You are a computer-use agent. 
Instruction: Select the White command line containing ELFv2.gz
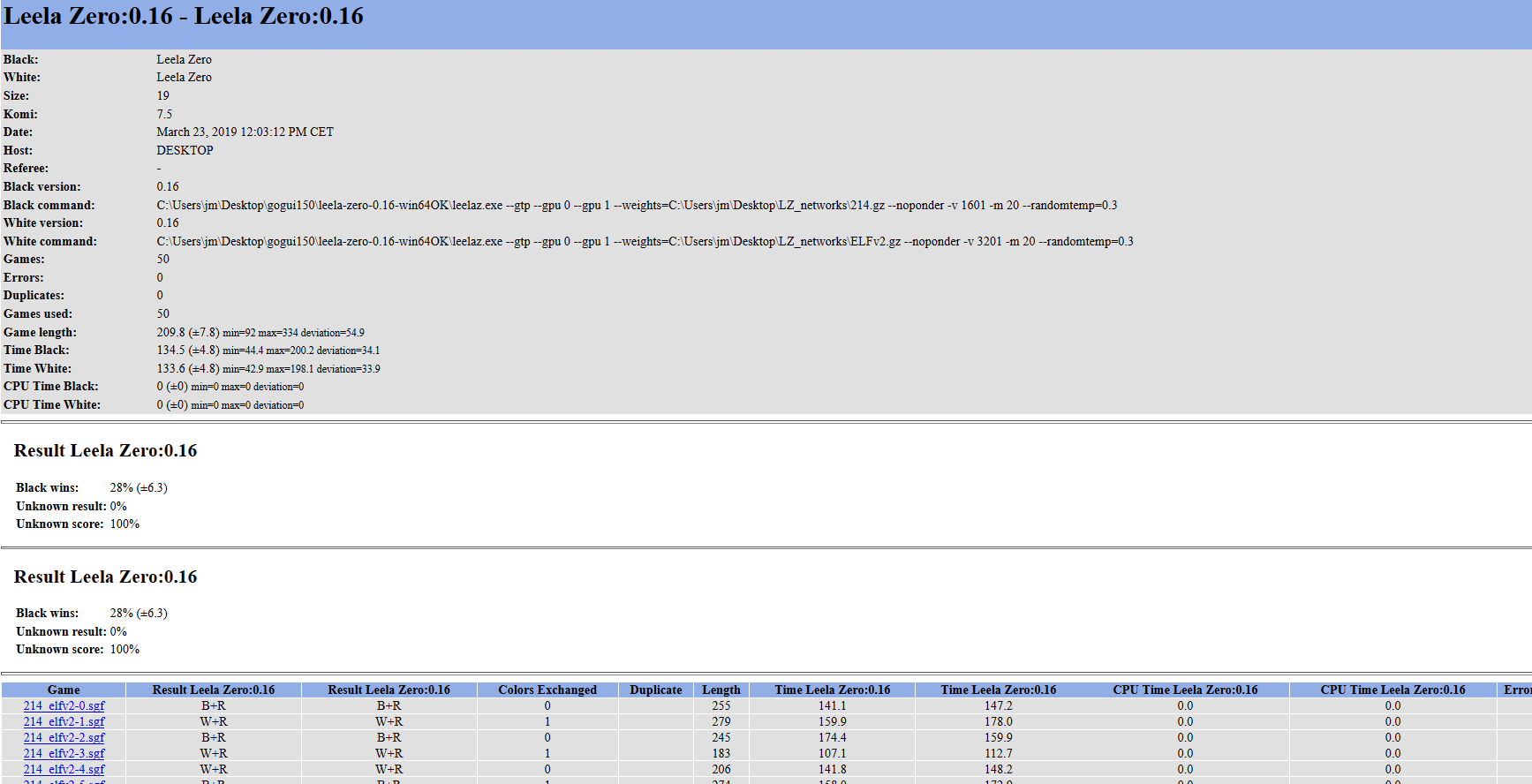pos(645,241)
